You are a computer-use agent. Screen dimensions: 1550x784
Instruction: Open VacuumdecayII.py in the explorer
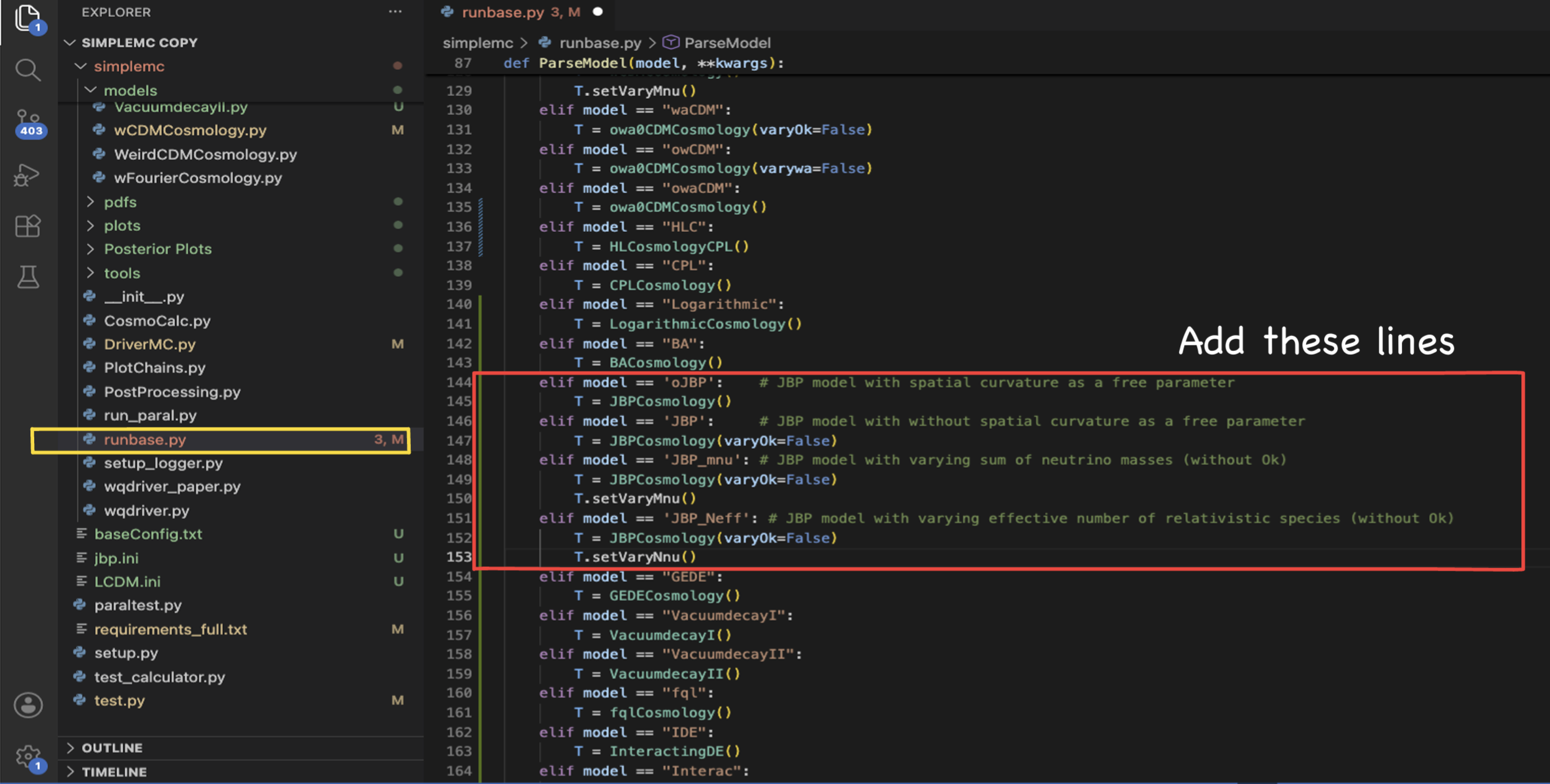coord(181,107)
